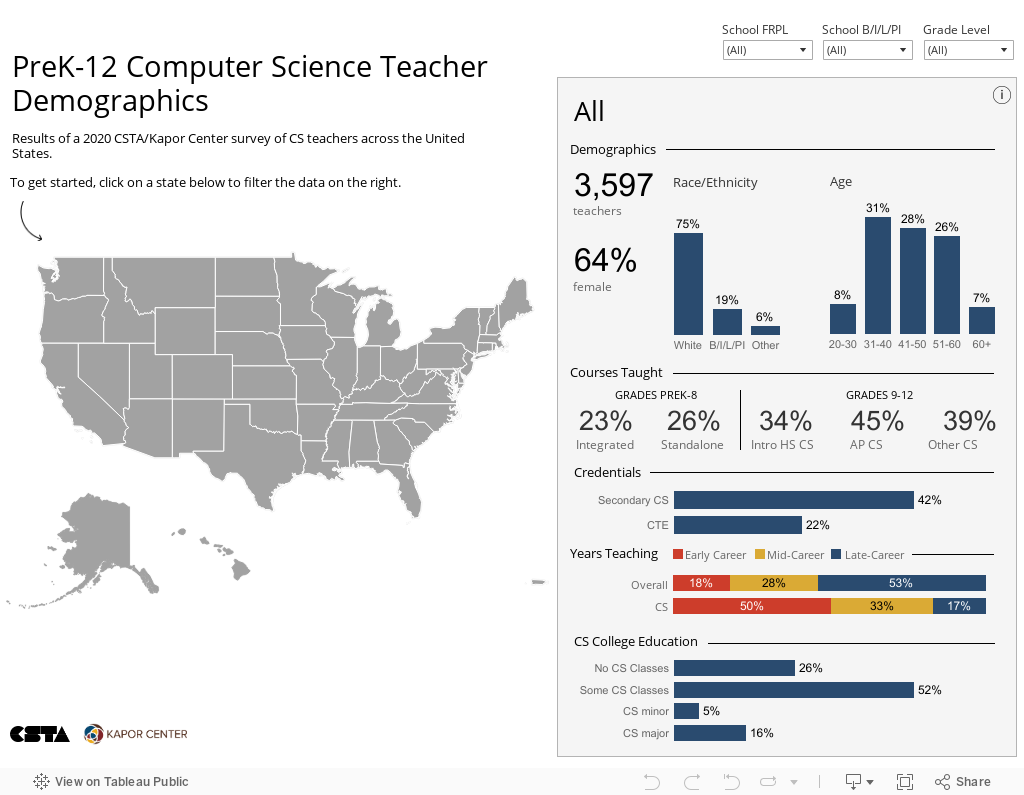Open the School FRPL dropdown
This screenshot has width=1024, height=795.
[767, 50]
